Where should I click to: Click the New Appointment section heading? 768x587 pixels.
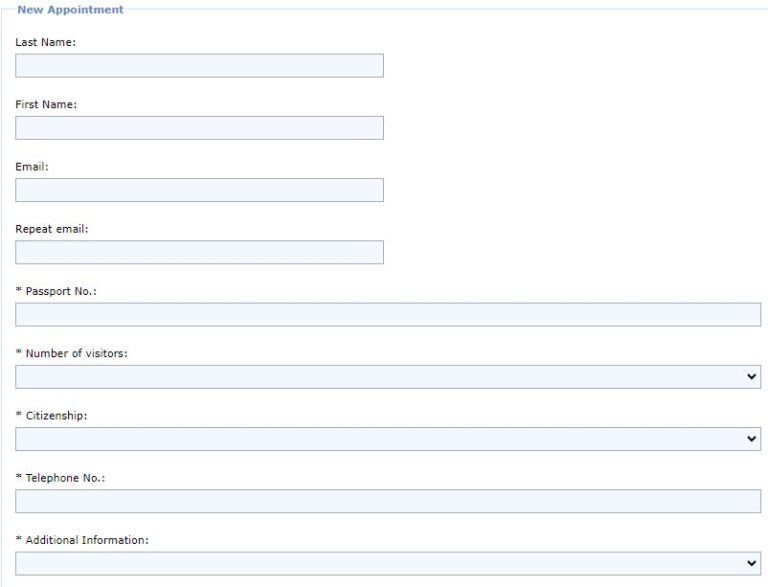tap(71, 10)
